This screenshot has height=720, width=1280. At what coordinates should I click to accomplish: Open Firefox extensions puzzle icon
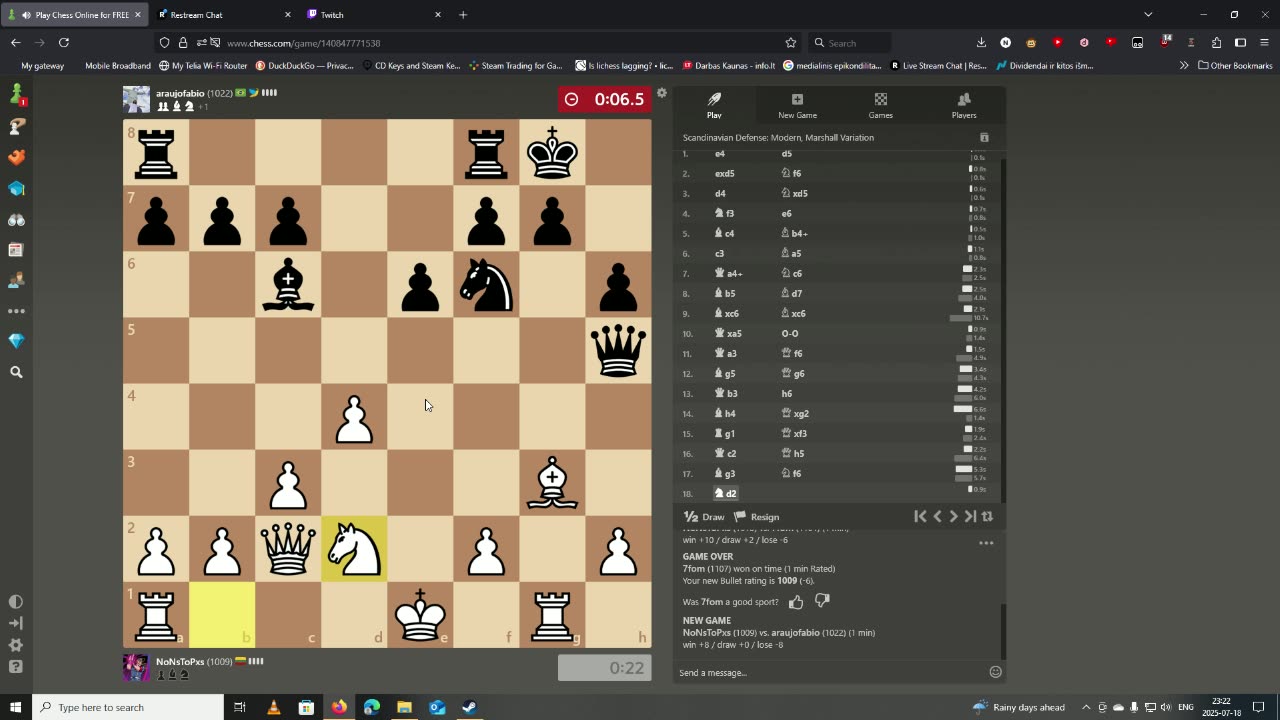pyautogui.click(x=1216, y=43)
